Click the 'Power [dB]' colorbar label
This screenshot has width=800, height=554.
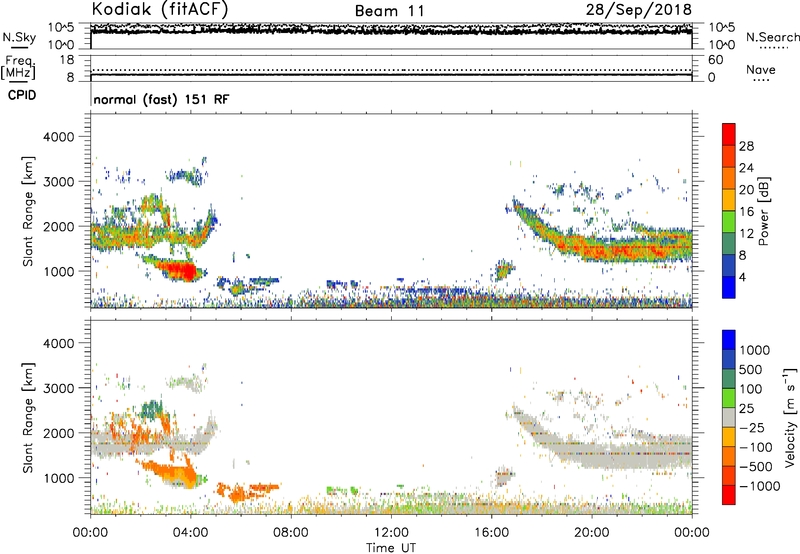click(763, 211)
